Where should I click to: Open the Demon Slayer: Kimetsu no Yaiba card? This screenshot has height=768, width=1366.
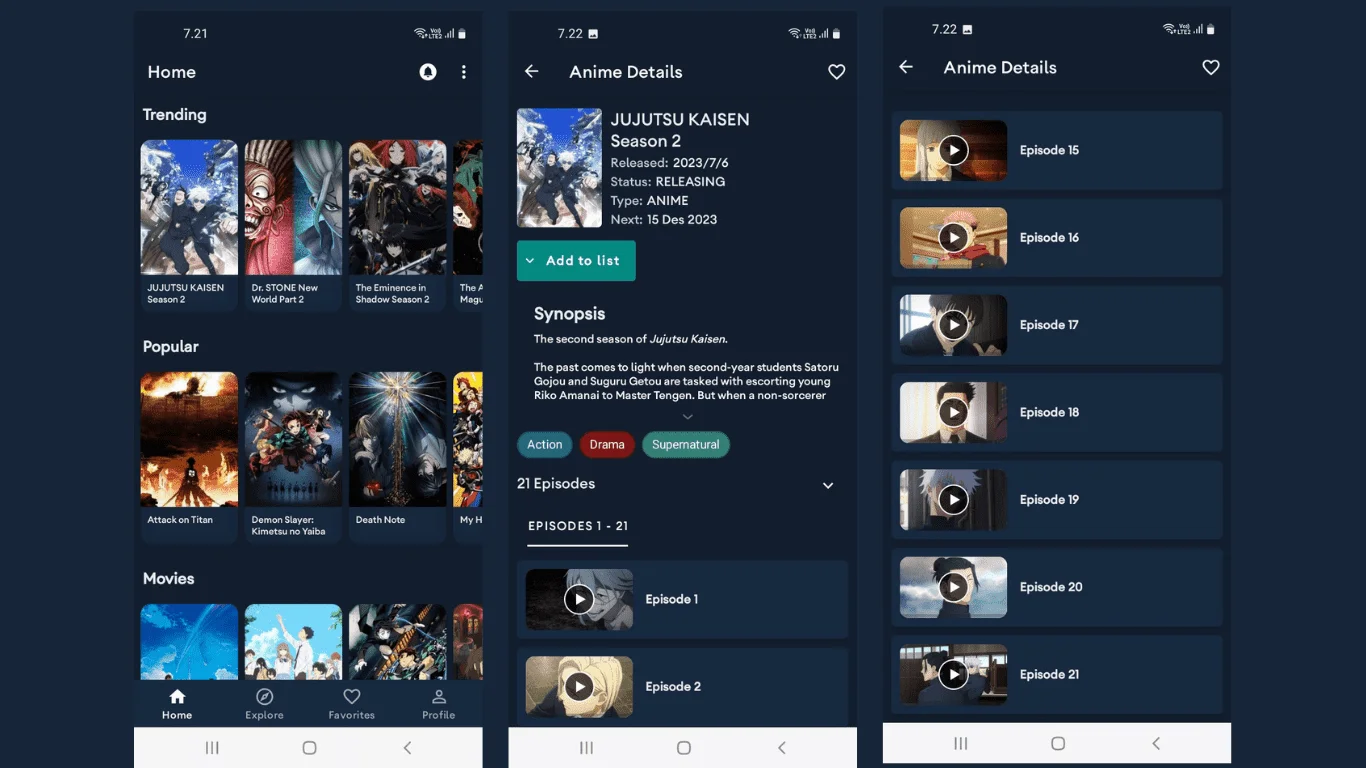(293, 457)
